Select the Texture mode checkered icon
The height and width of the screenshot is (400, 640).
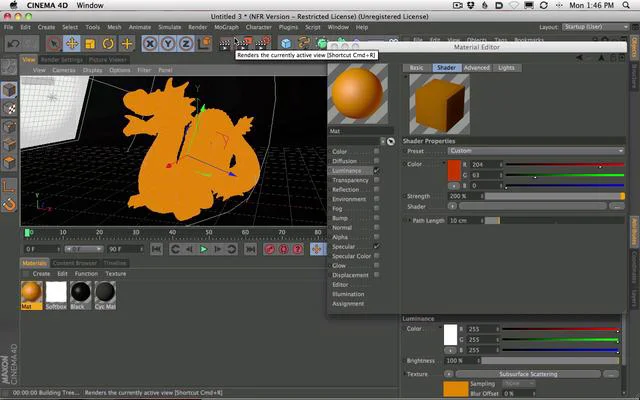9,109
